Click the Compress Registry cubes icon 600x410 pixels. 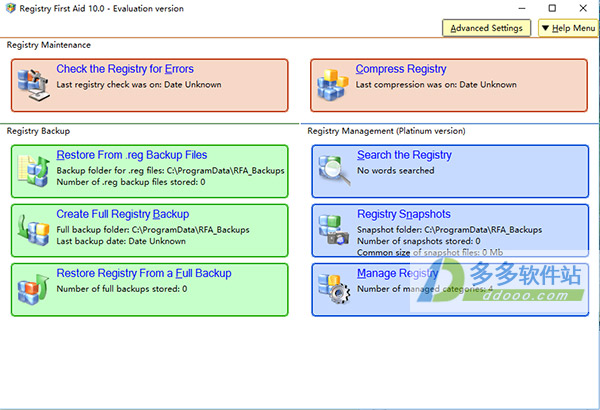click(x=333, y=85)
